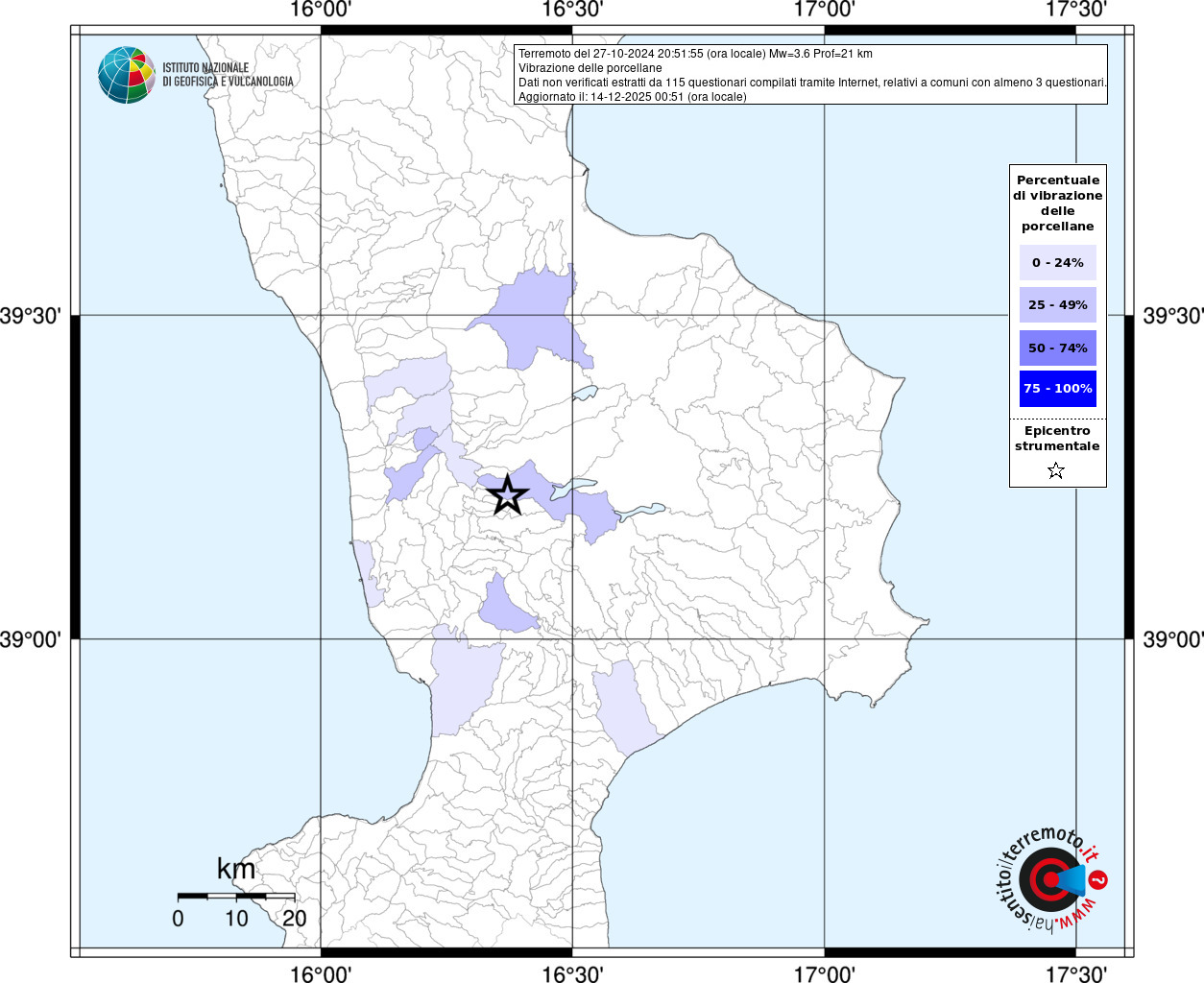Click the "Epicentro strumentale" legend label
This screenshot has width=1204, height=983.
(x=1057, y=439)
